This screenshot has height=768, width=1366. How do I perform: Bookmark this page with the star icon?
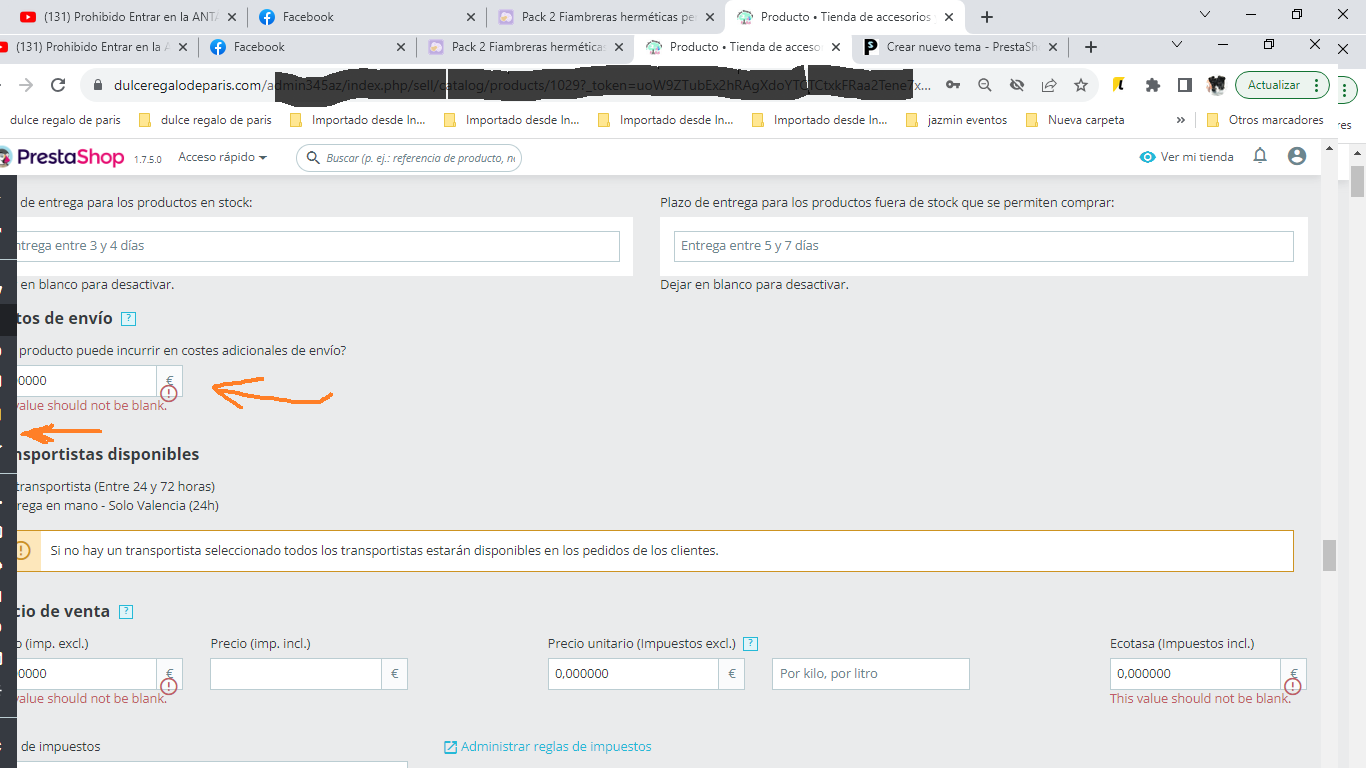1081,85
